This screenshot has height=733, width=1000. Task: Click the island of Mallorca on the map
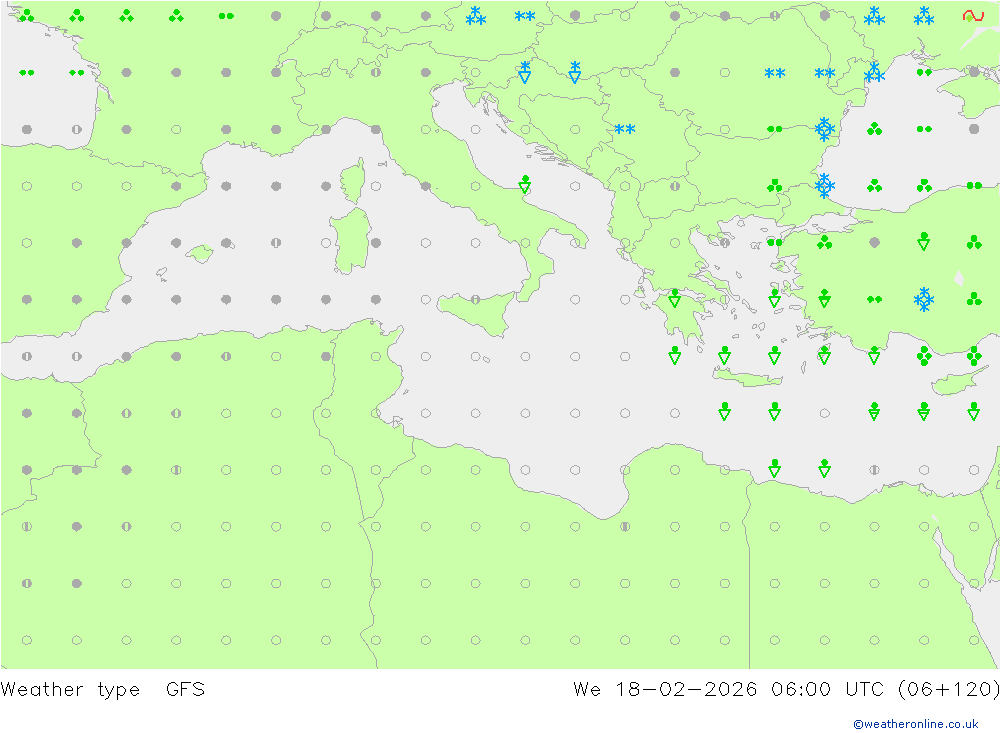click(x=200, y=253)
